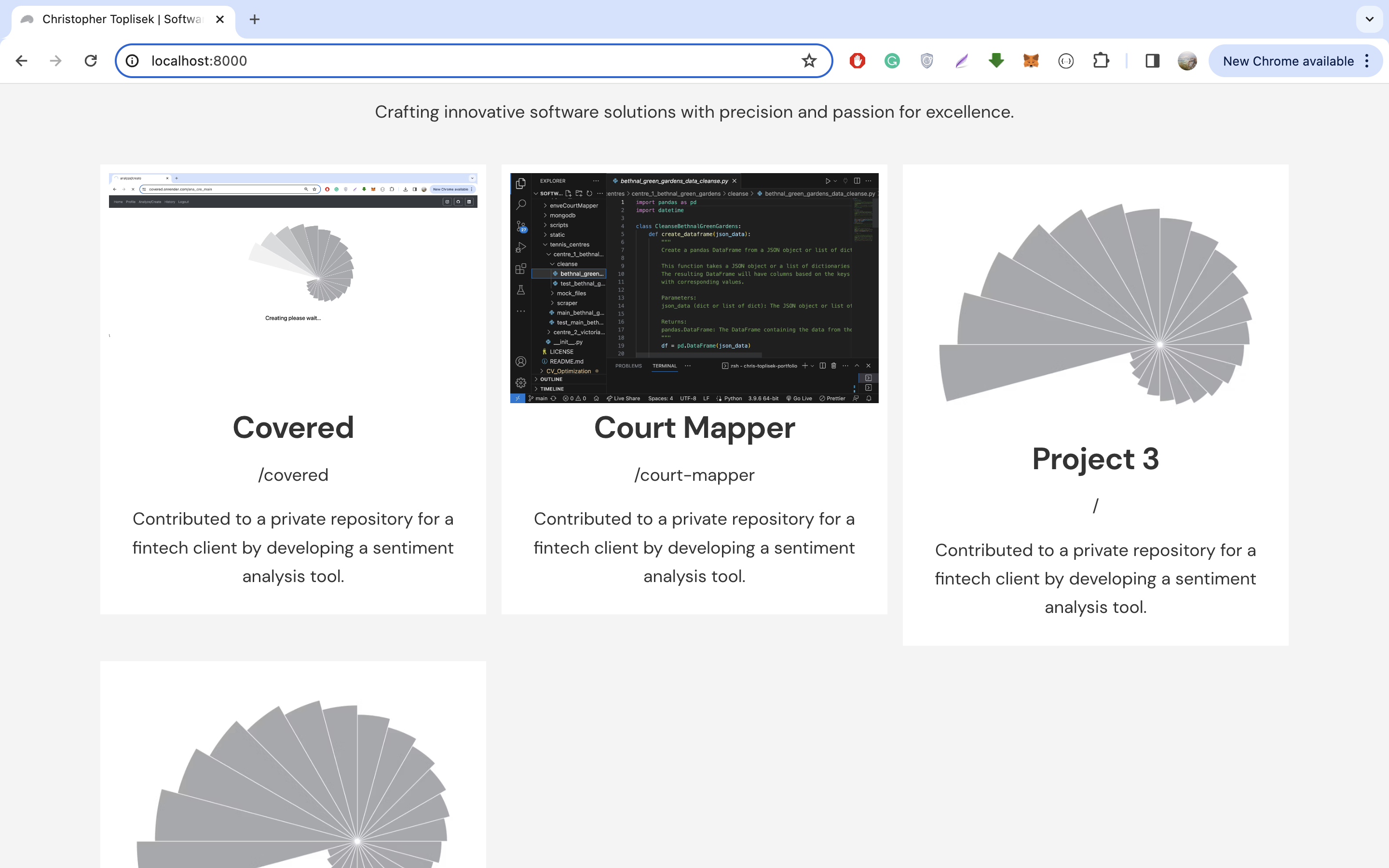Open the Court Mapper project screenshot
This screenshot has height=868, width=1389.
coord(694,287)
